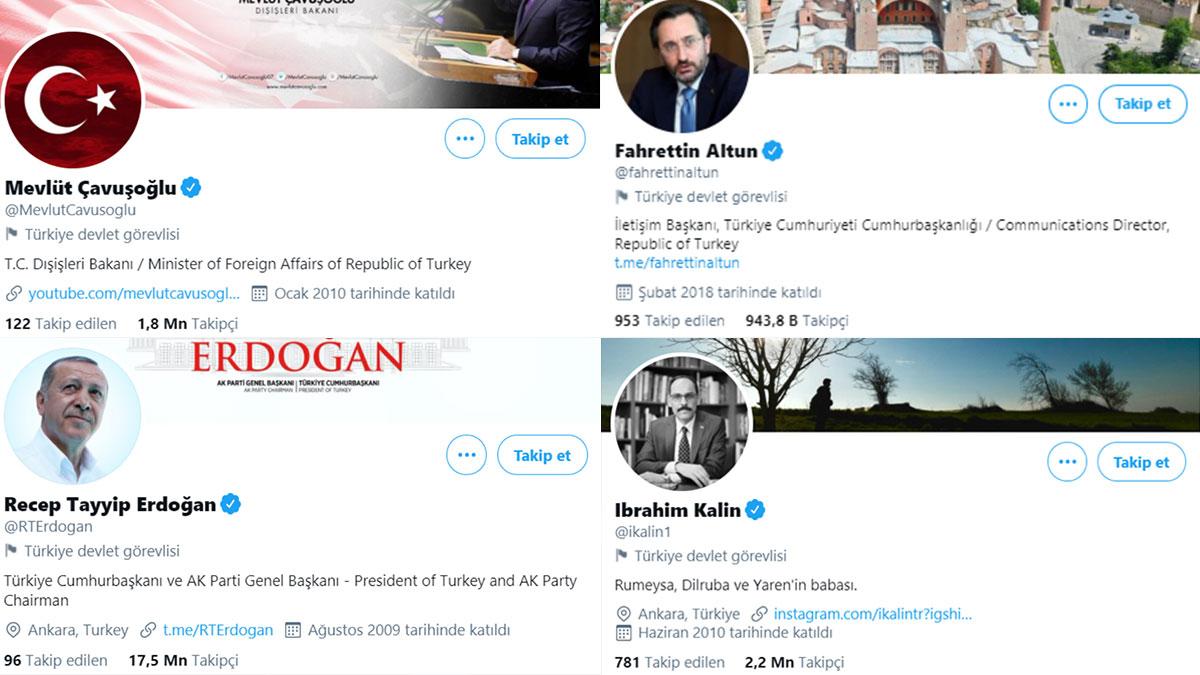The width and height of the screenshot is (1200, 675).
Task: Open Mevlüt Çavuşoğlu's Turkish flag profile picture
Action: click(x=73, y=100)
